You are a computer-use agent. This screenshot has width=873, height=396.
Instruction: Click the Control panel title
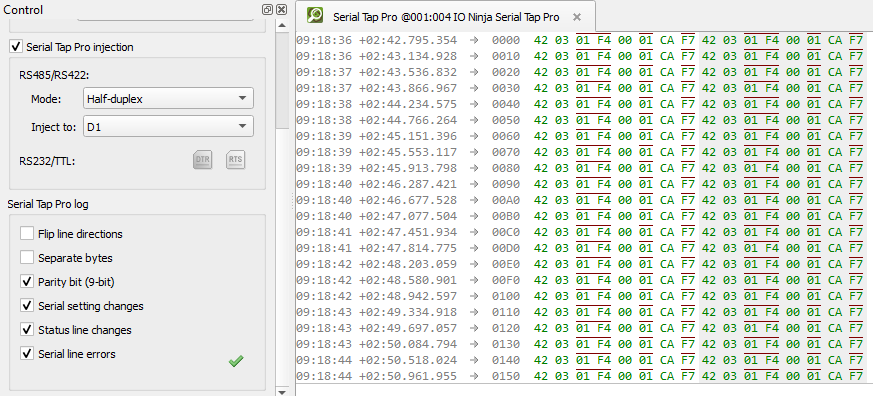[23, 9]
